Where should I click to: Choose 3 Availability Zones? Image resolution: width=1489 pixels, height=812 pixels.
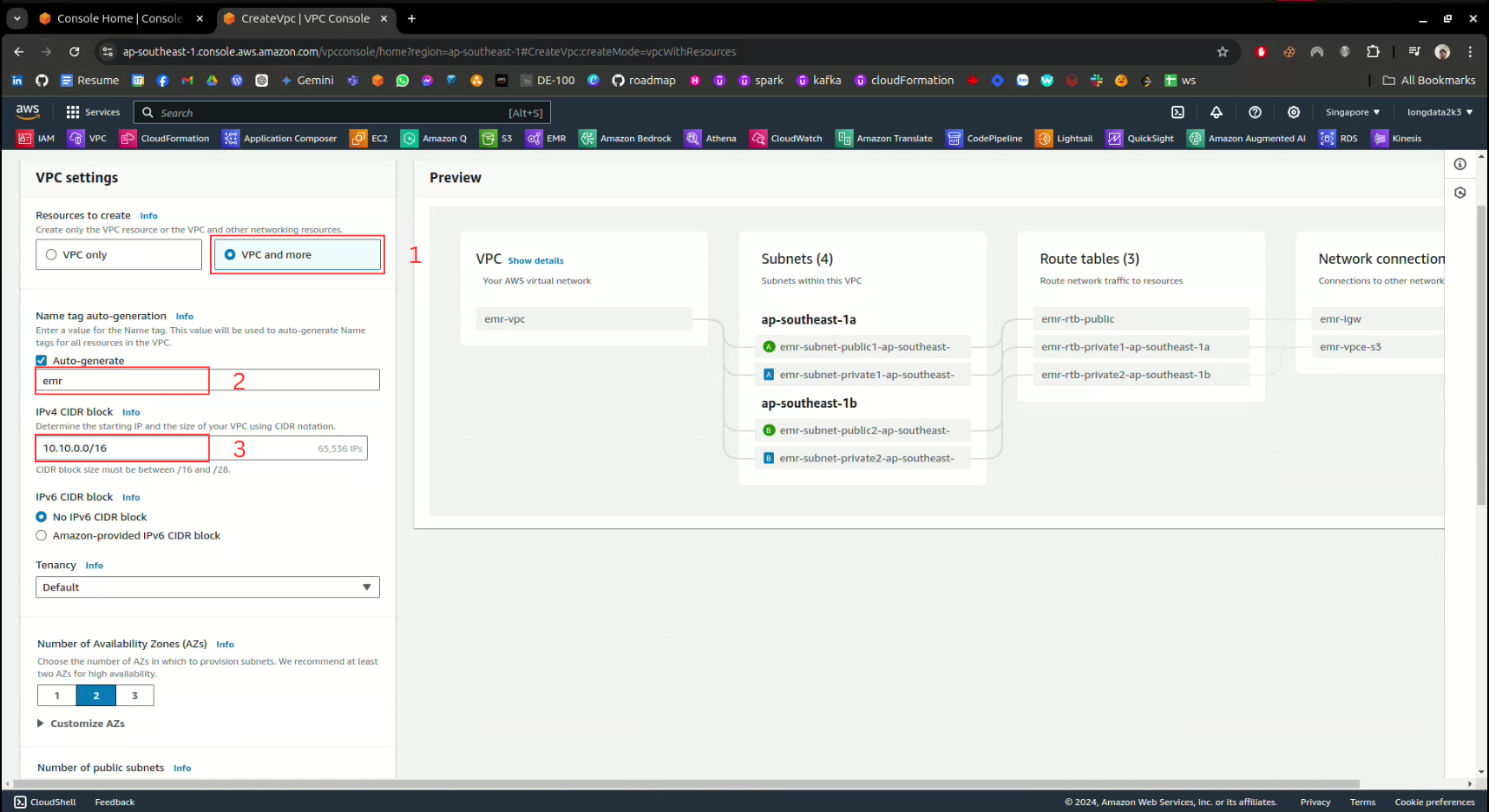[x=134, y=696]
